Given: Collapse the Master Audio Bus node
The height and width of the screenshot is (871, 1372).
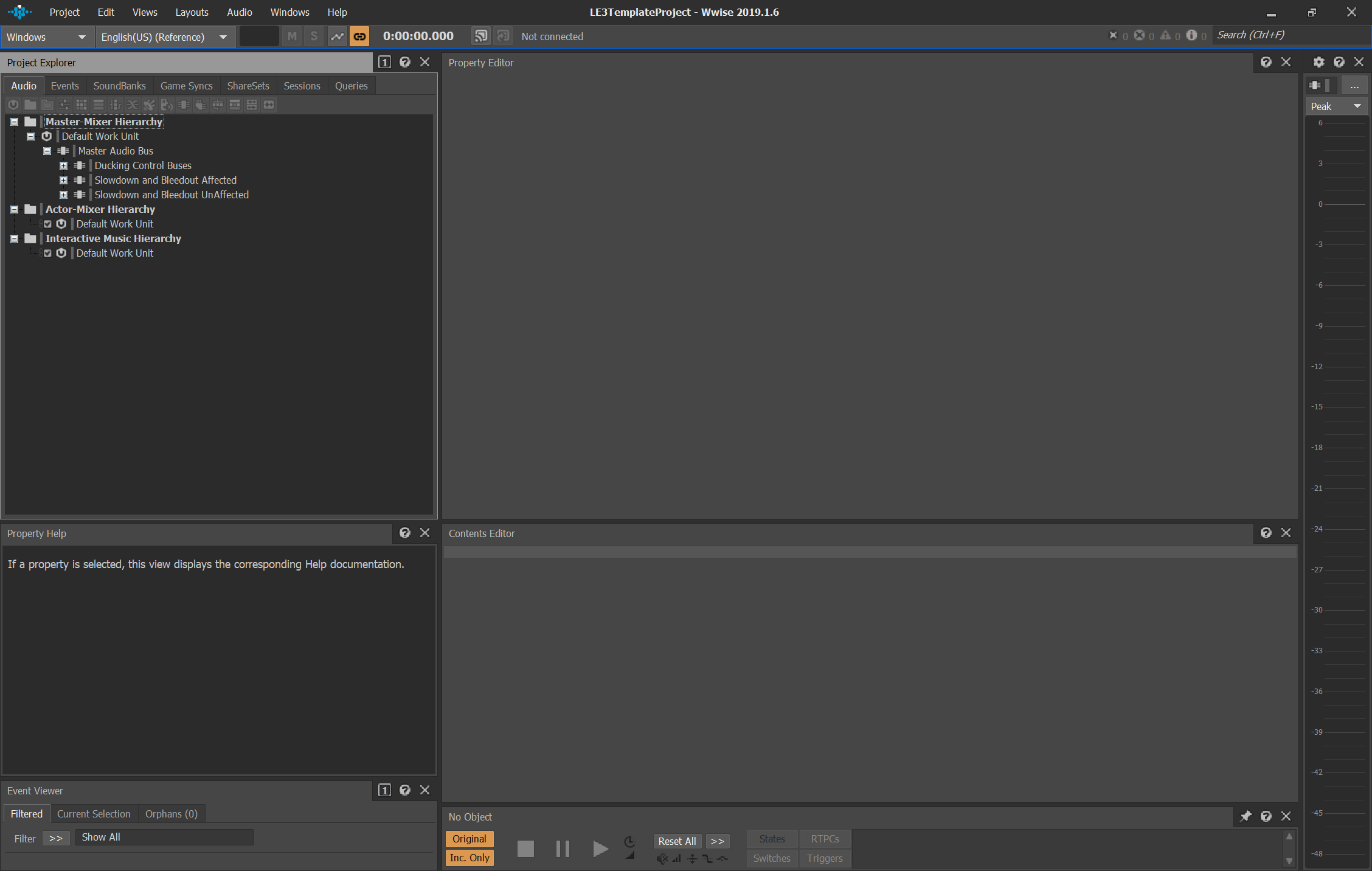Looking at the screenshot, I should [47, 151].
